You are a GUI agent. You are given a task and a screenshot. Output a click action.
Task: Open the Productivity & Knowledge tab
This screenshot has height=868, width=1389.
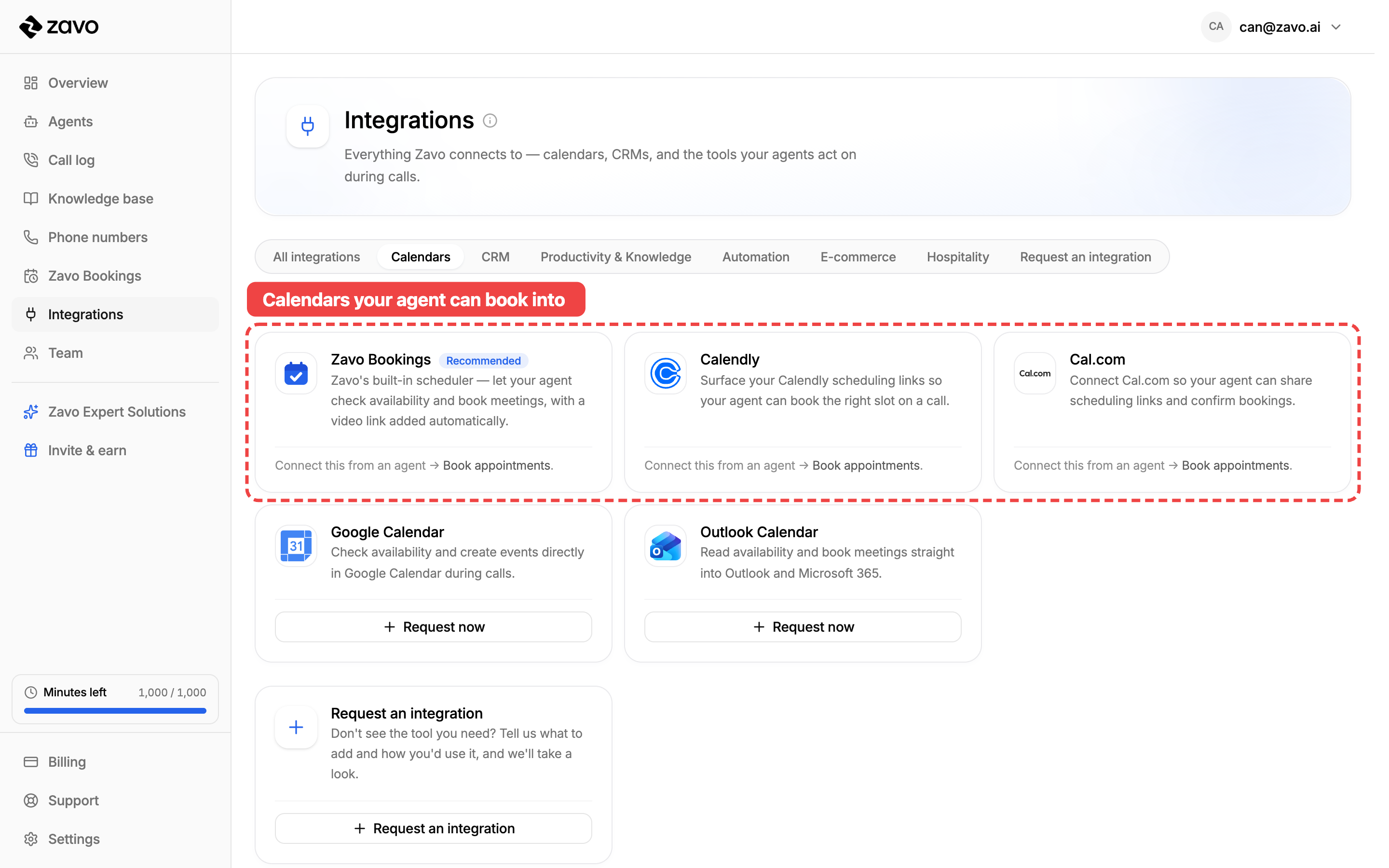[x=615, y=257]
